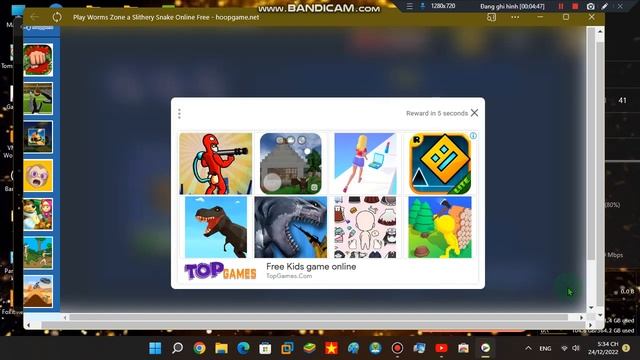
Task: Open the 1280x720 recording size selector
Action: [443, 6]
